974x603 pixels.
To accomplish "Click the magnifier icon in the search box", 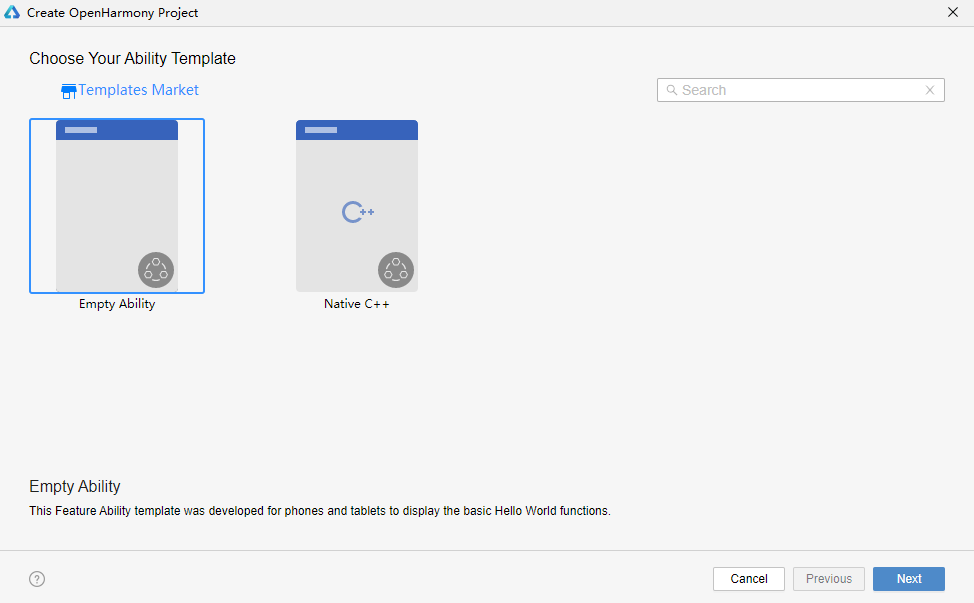I will (x=672, y=90).
